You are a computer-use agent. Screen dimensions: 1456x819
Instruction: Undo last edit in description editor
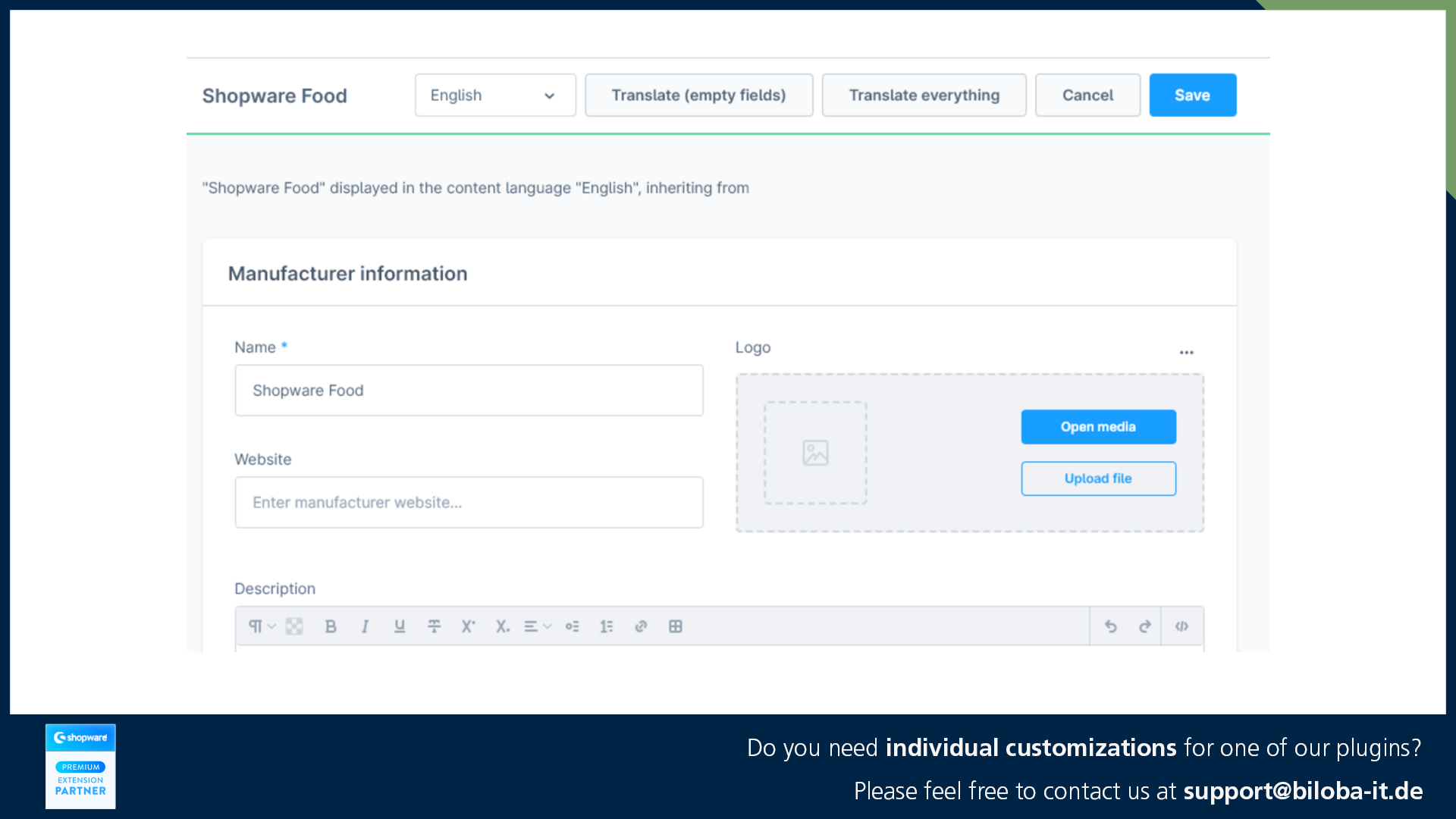tap(1111, 626)
